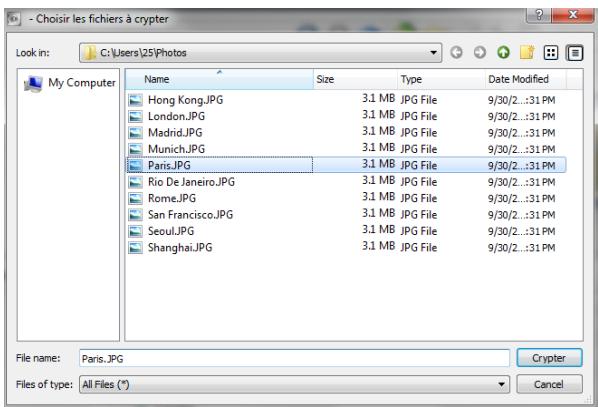Click the Help question mark button
This screenshot has height=407, width=598.
(539, 15)
